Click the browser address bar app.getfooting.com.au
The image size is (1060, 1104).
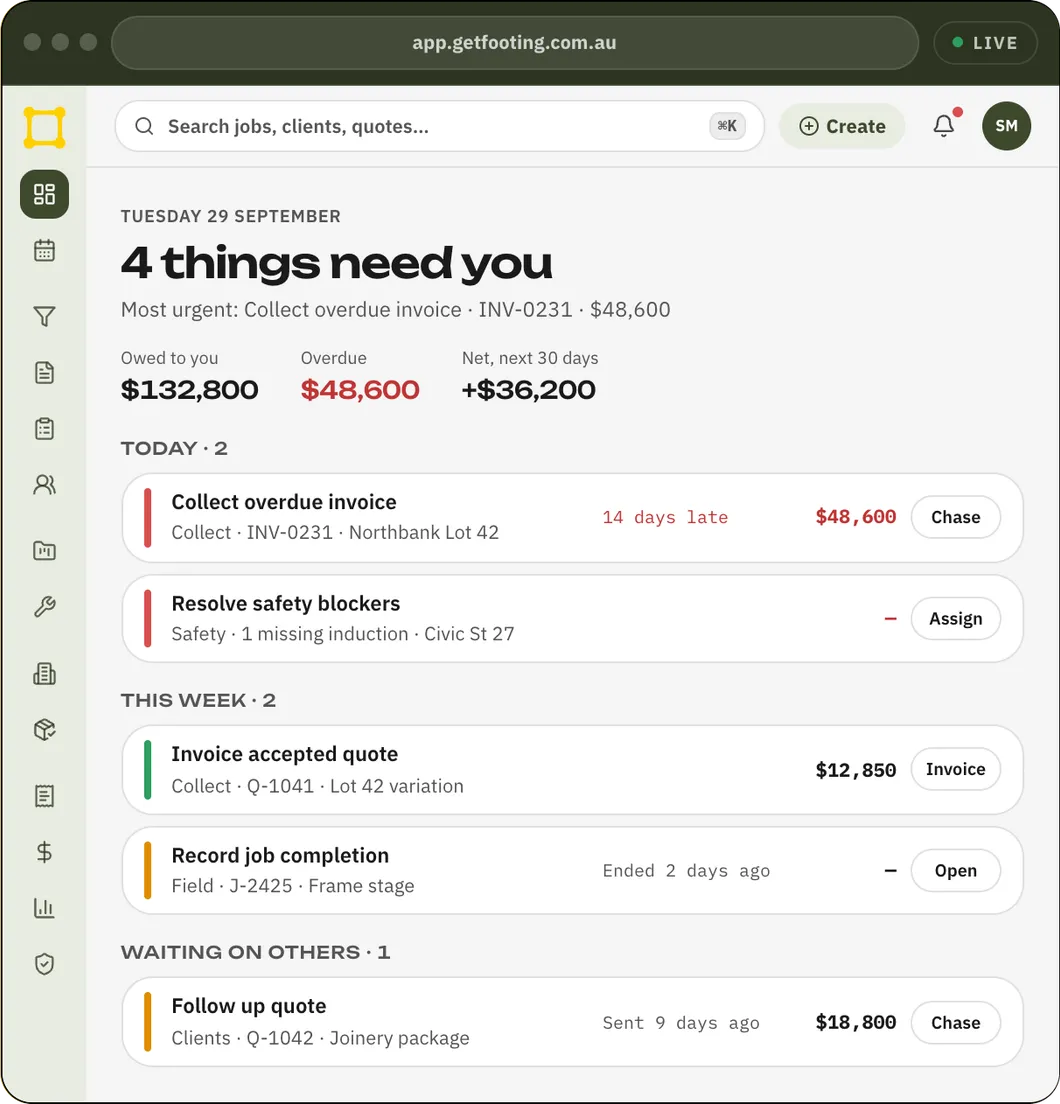[515, 42]
